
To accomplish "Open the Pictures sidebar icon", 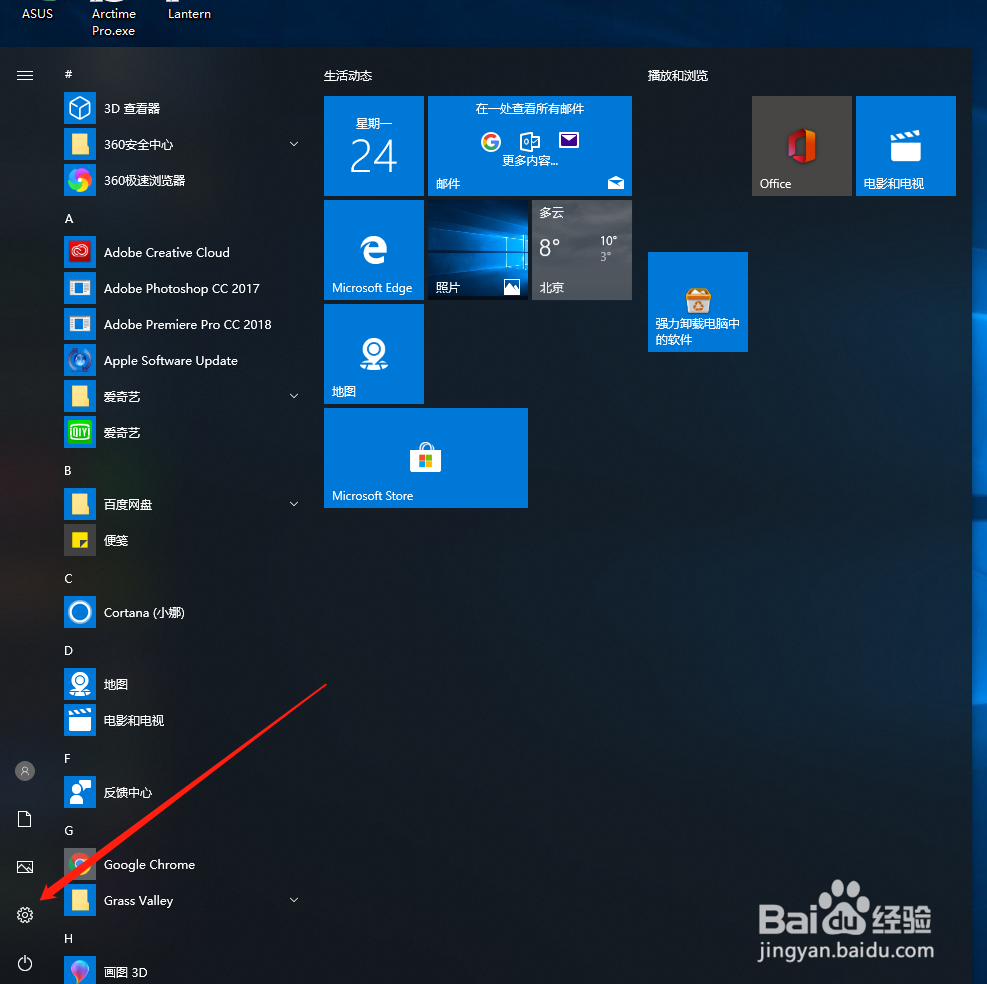I will [x=25, y=867].
